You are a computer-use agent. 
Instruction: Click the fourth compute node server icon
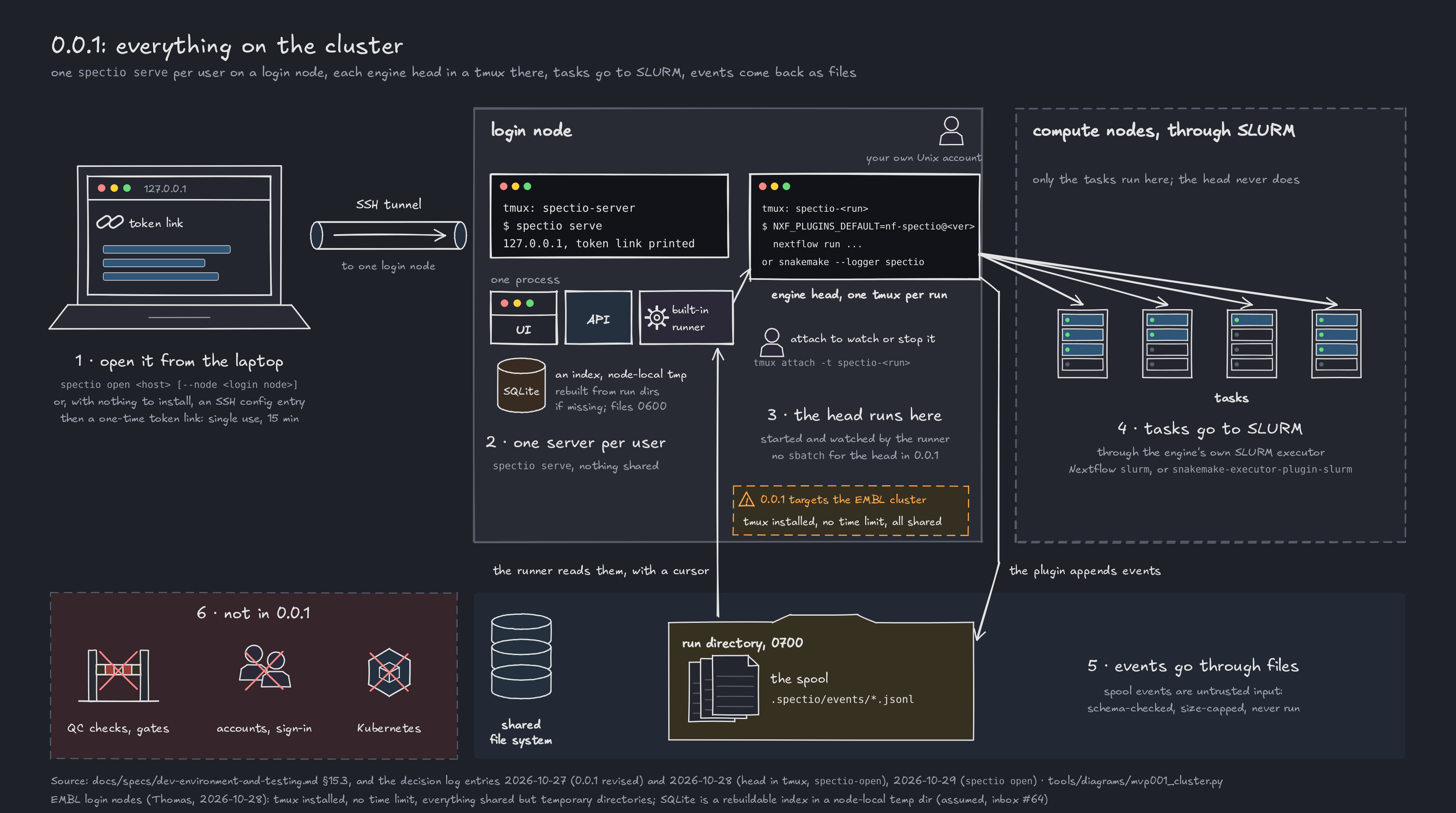[1336, 343]
